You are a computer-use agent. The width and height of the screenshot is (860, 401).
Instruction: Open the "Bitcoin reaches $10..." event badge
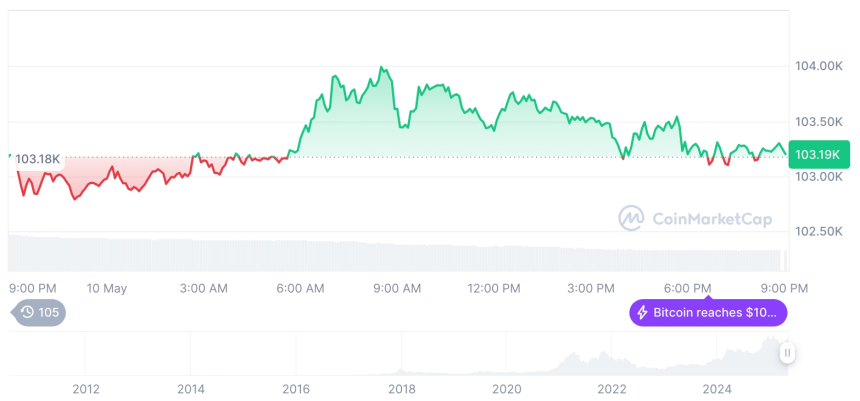708,313
